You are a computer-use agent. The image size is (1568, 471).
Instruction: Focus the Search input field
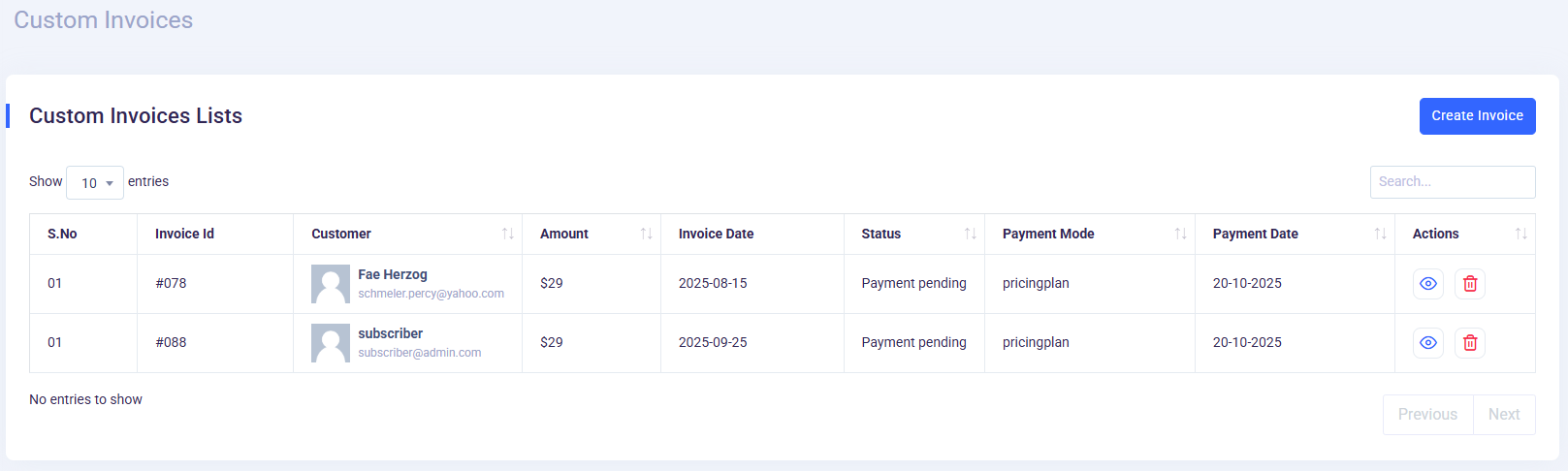1452,182
